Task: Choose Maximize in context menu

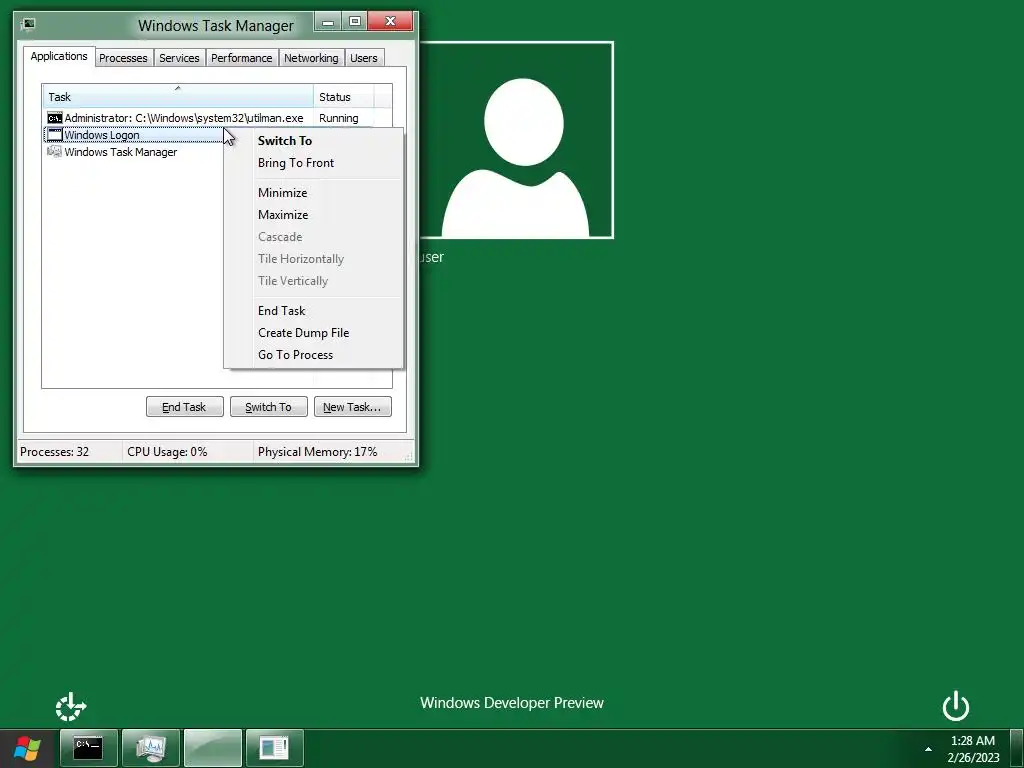Action: tap(313, 215)
